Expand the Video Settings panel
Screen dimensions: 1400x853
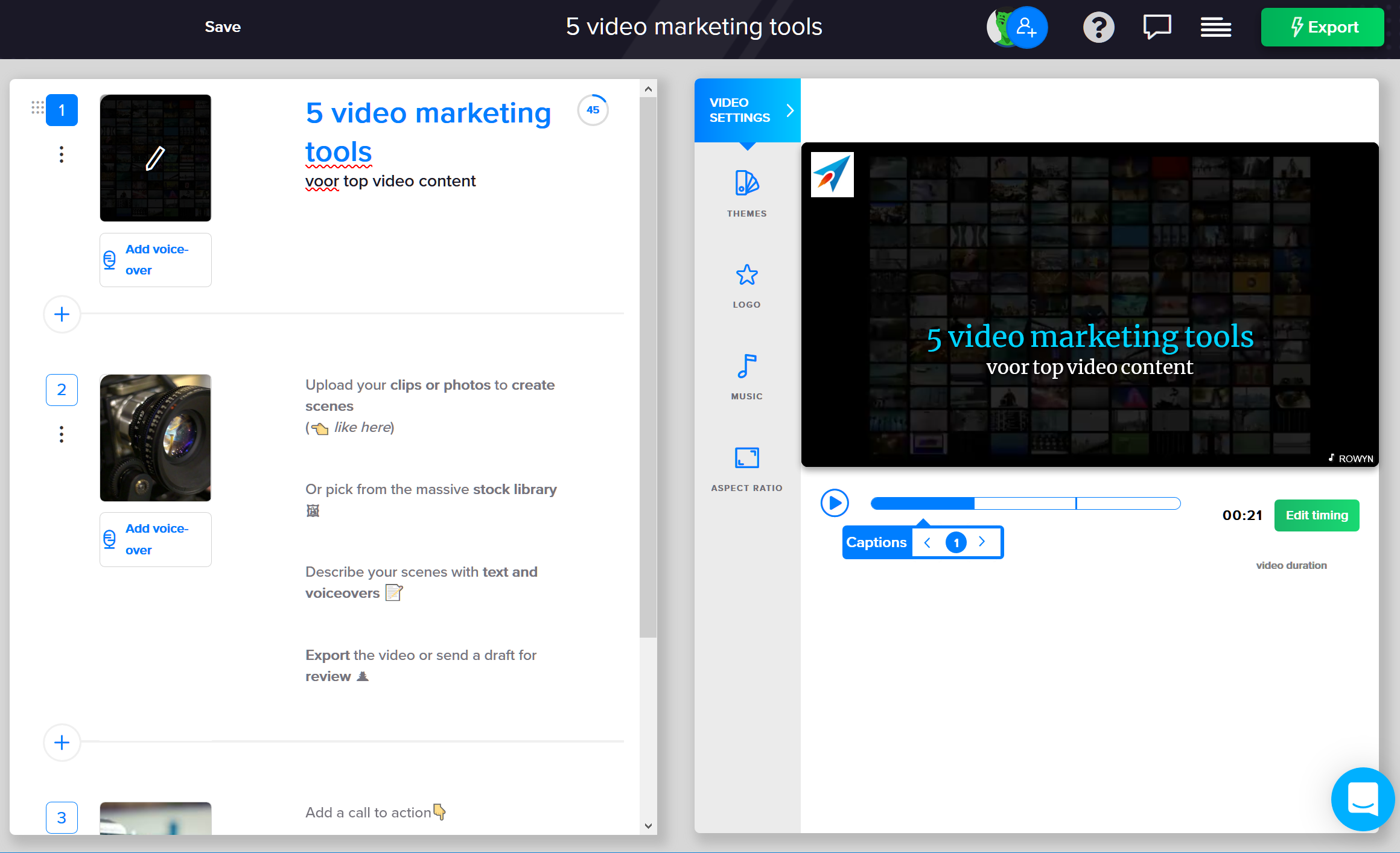tap(747, 110)
